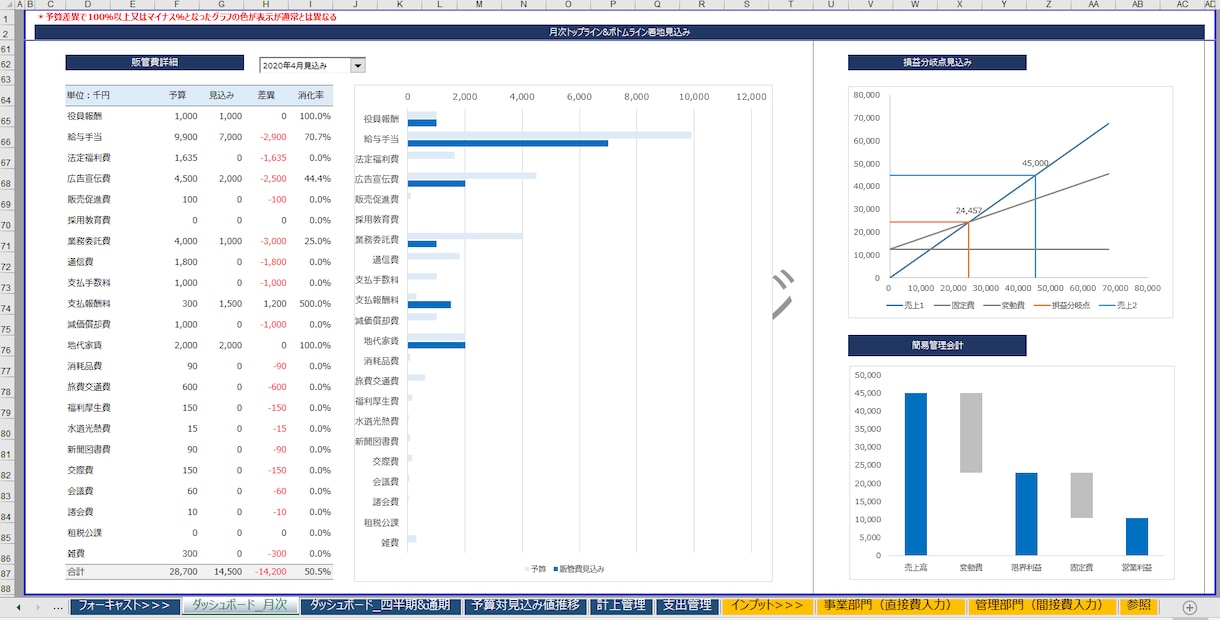
Task: Click the 販管費見込み legend entry
Action: (x=577, y=569)
